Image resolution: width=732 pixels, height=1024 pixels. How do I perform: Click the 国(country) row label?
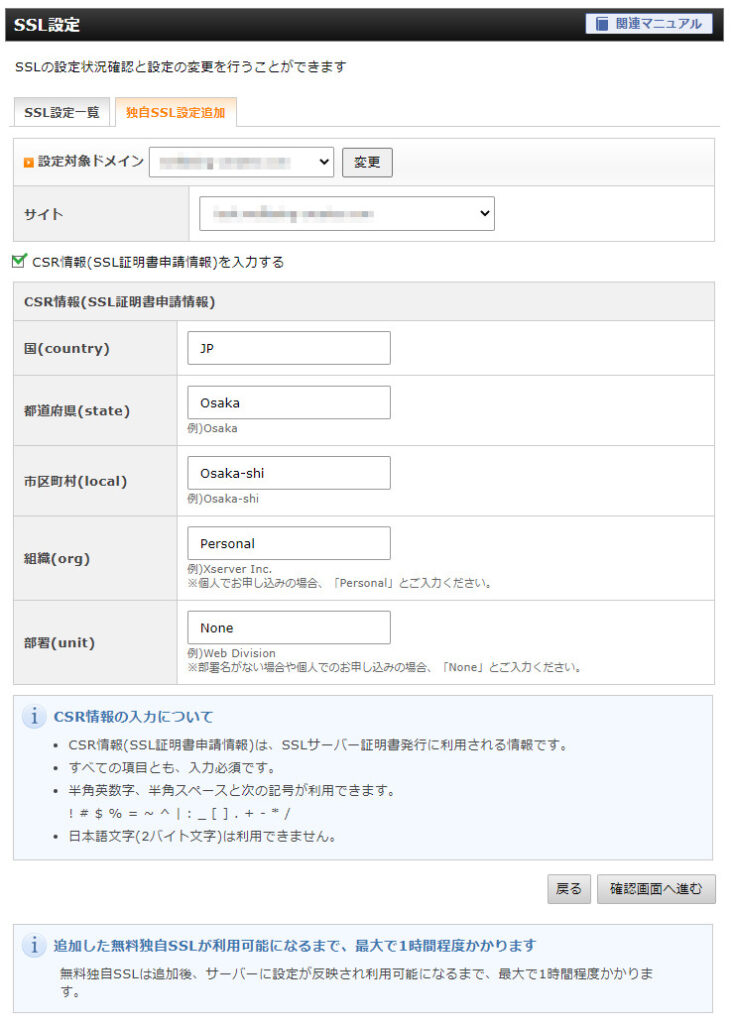(x=67, y=348)
